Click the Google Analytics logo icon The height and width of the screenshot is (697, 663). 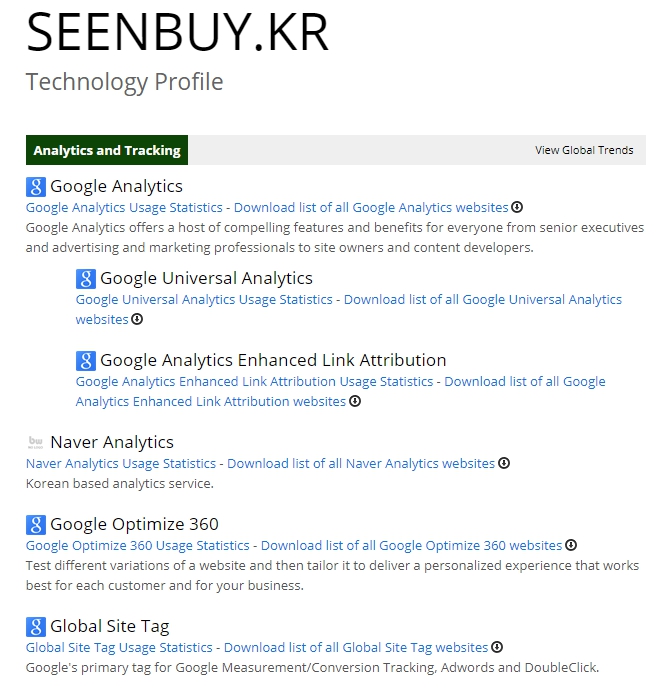click(x=36, y=186)
